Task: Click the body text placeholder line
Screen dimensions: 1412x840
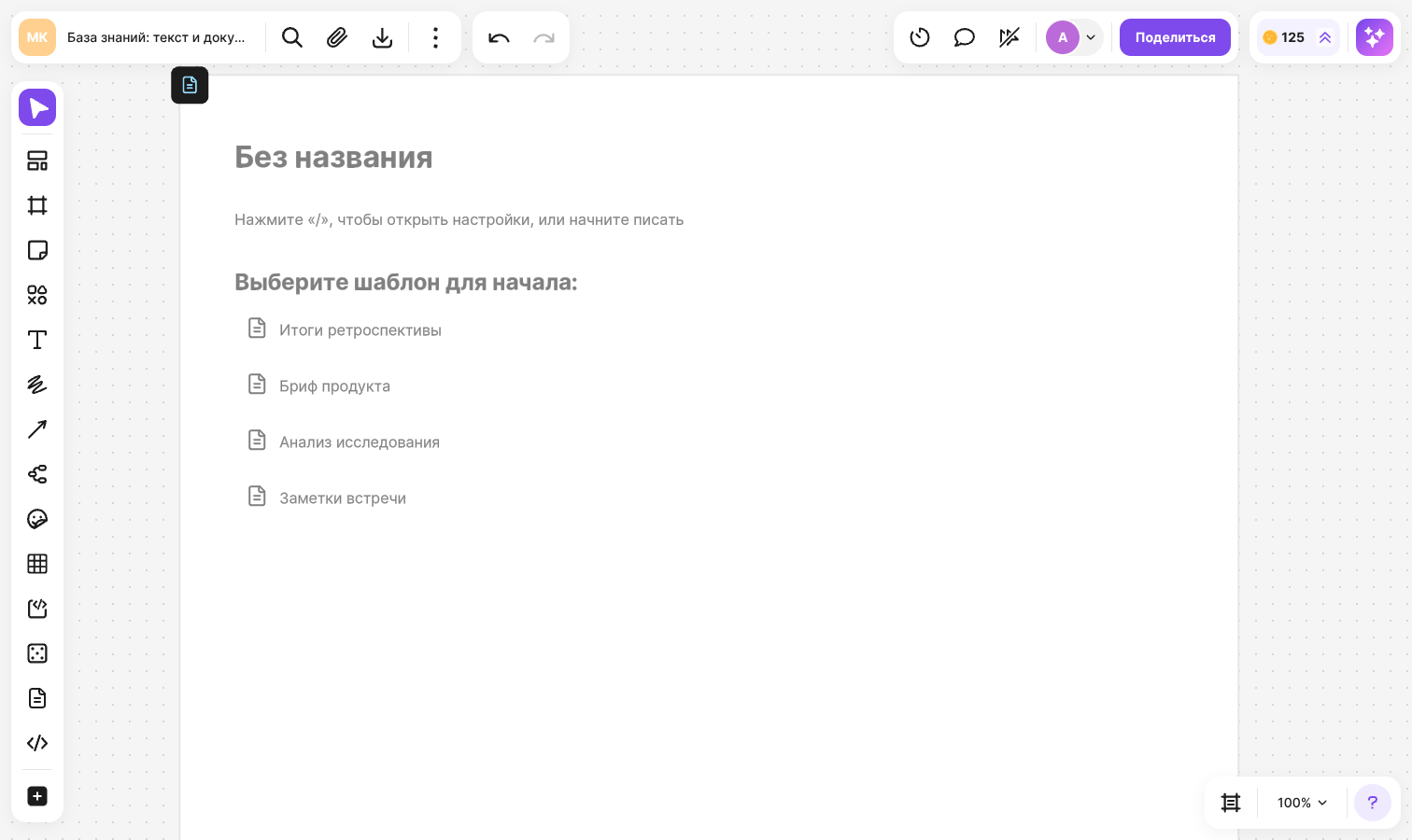Action: tap(459, 219)
